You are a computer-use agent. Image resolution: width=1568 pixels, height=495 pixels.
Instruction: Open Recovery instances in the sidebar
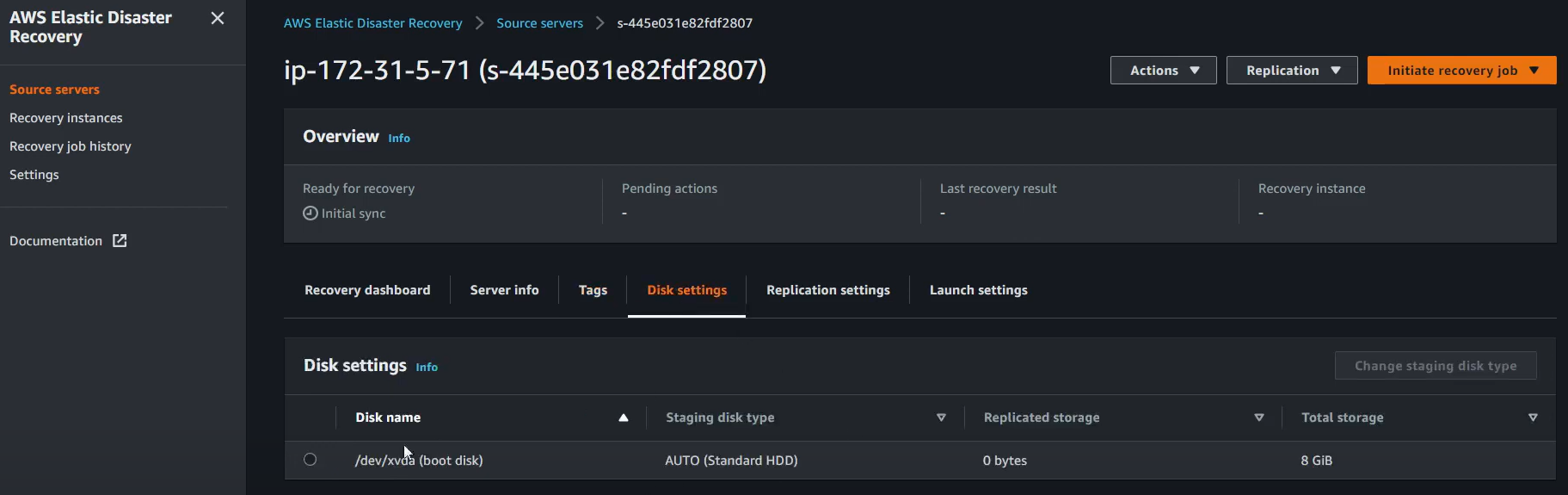click(x=66, y=118)
